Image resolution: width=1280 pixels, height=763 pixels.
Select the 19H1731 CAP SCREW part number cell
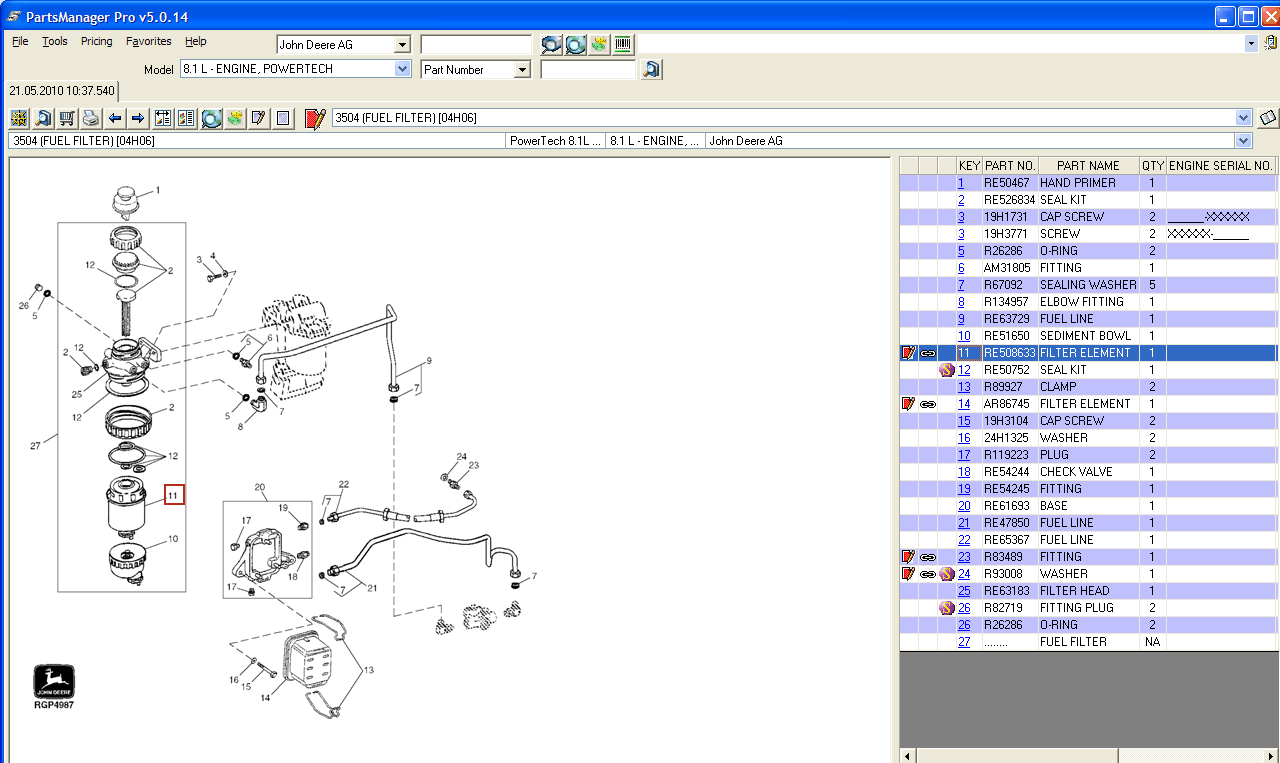click(x=1010, y=217)
